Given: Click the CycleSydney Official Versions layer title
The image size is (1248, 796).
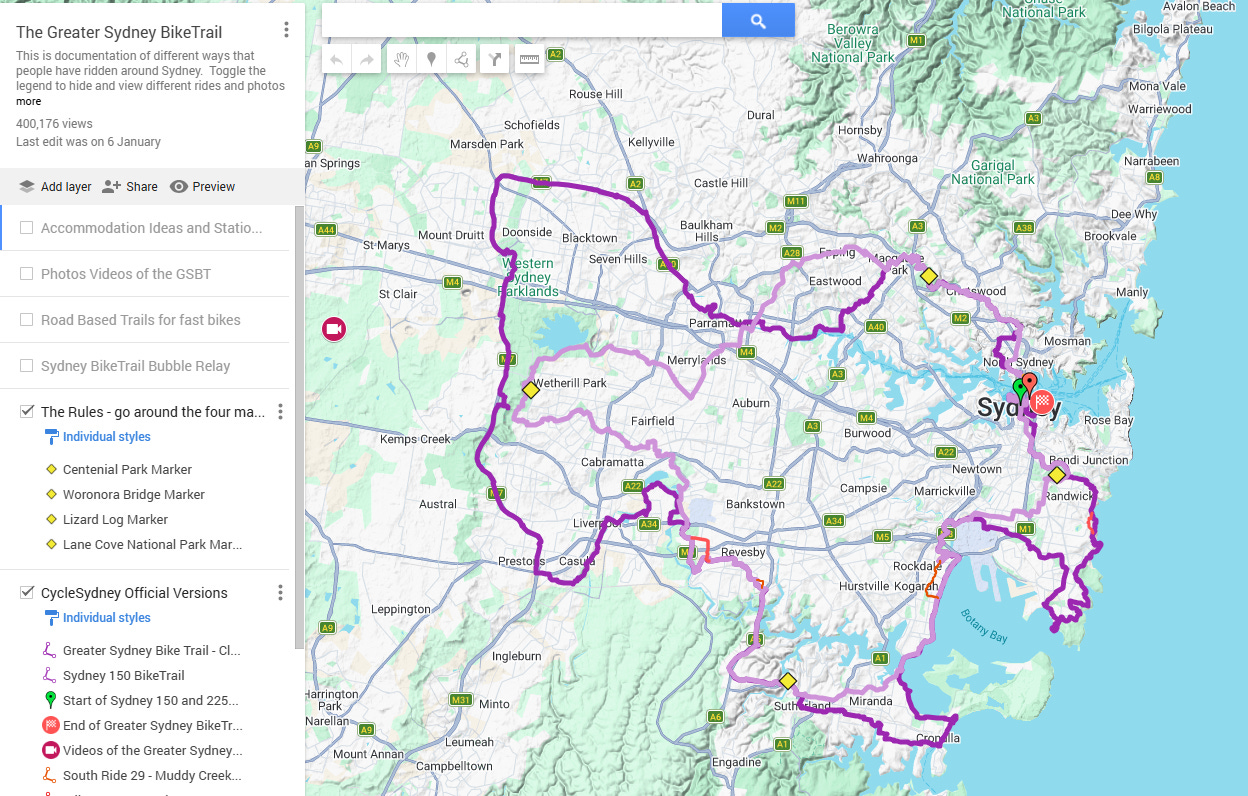Looking at the screenshot, I should pyautogui.click(x=134, y=593).
